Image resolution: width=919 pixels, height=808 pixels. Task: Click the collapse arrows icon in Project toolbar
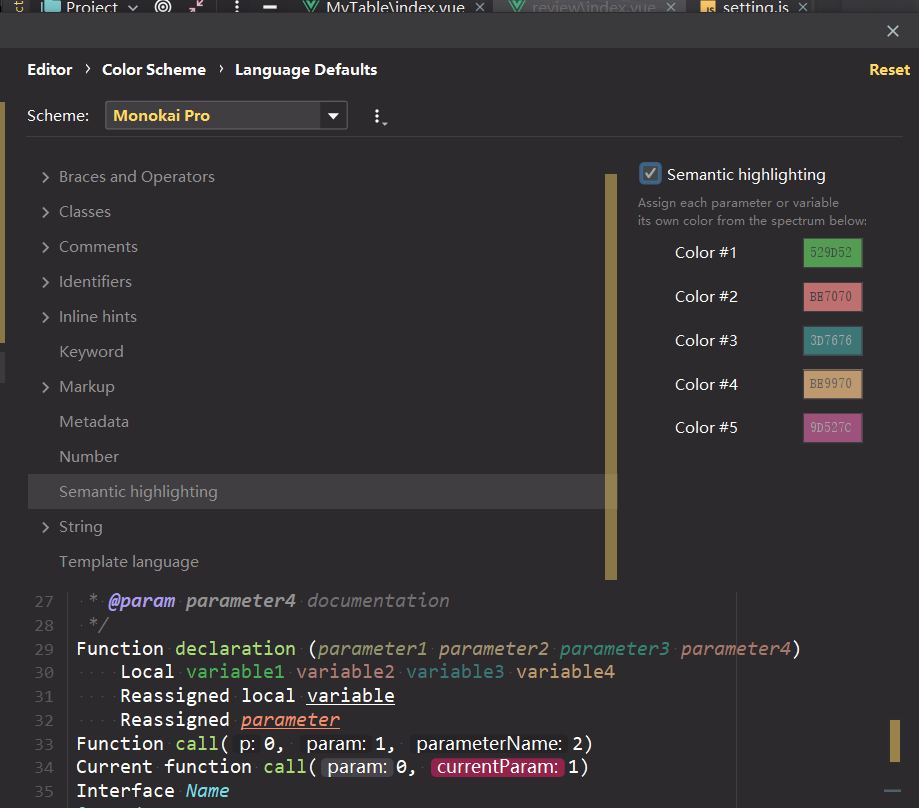tap(196, 6)
